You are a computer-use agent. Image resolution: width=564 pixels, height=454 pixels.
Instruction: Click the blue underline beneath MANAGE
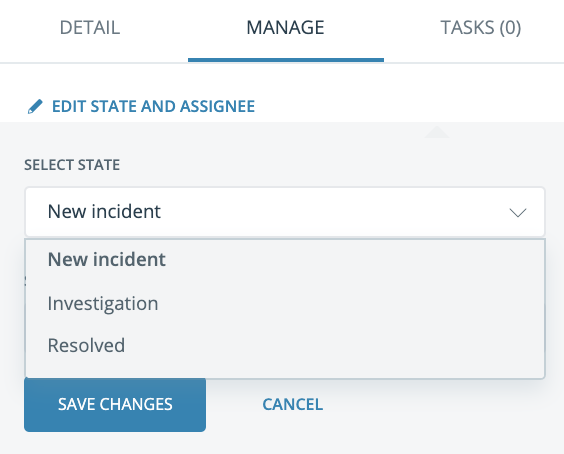(x=286, y=60)
